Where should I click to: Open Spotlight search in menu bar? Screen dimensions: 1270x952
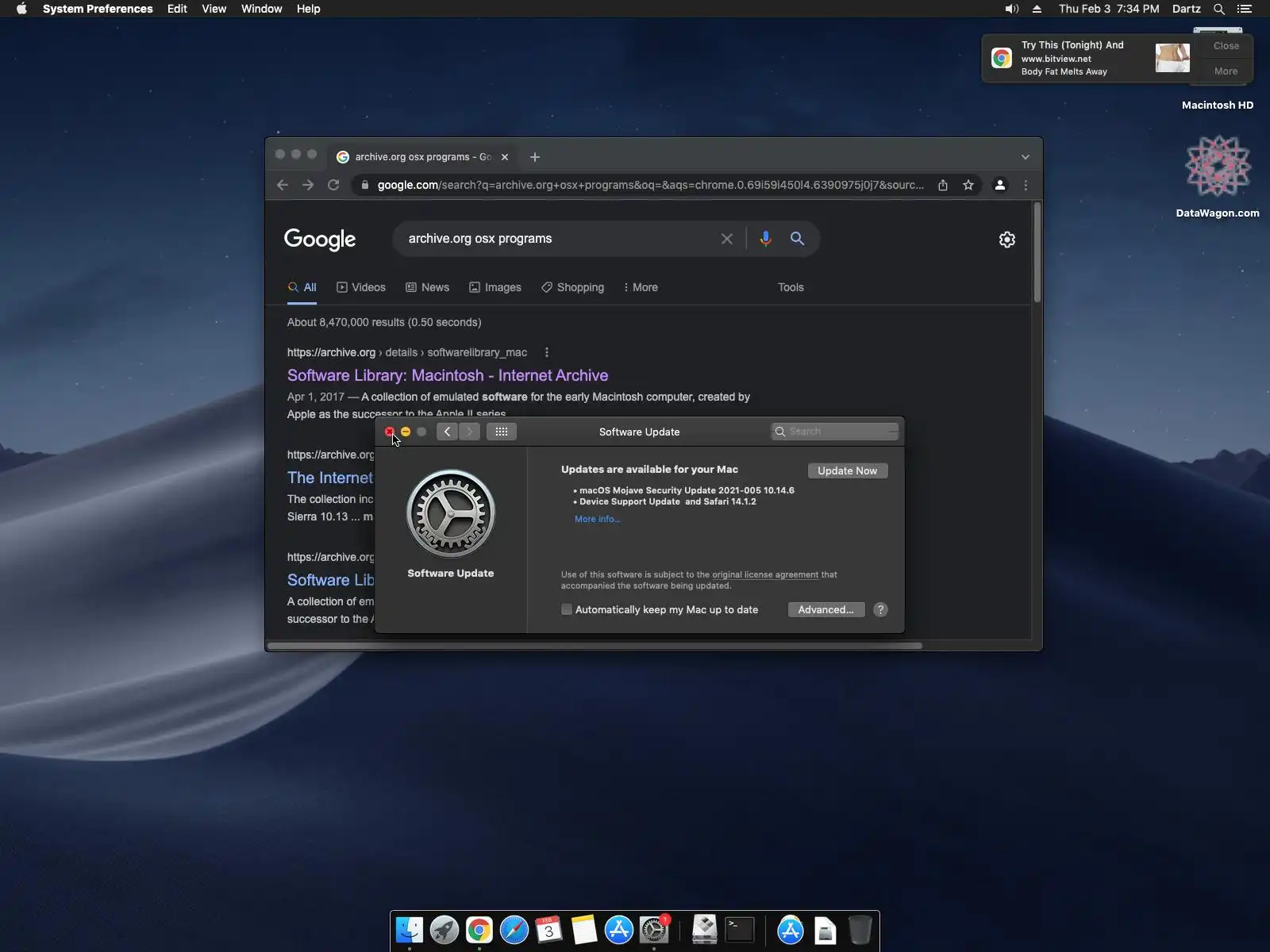[1219, 9]
